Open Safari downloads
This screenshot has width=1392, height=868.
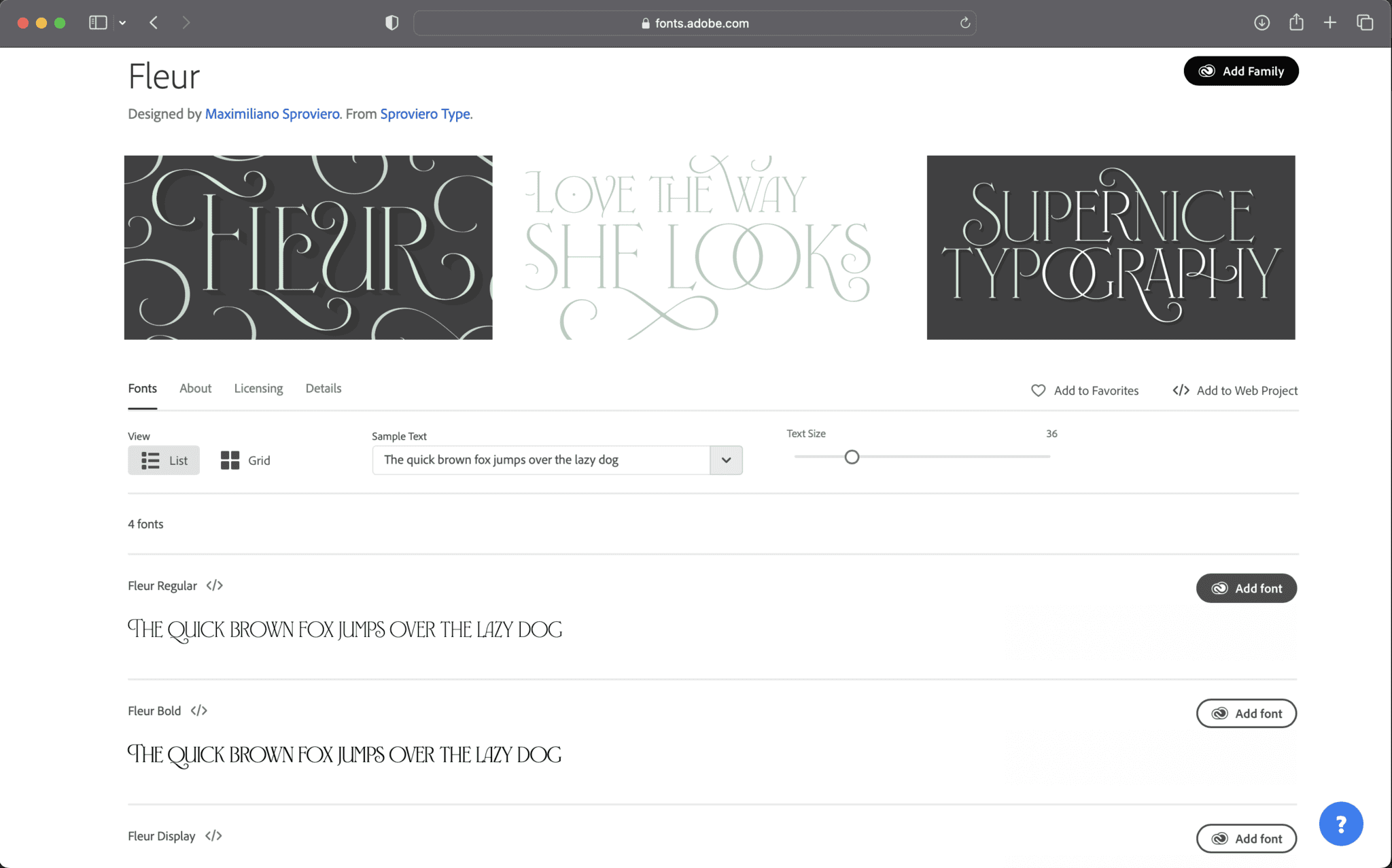[x=1261, y=22]
